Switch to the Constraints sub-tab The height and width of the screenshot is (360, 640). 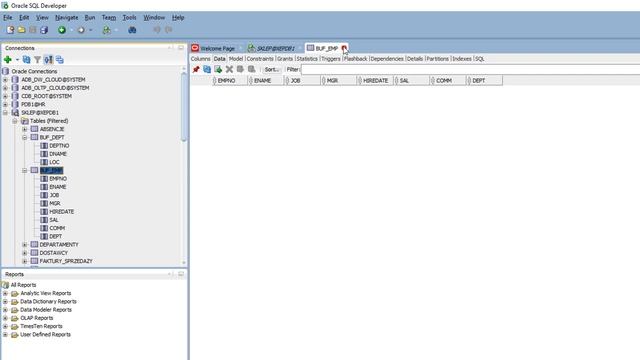(260, 59)
